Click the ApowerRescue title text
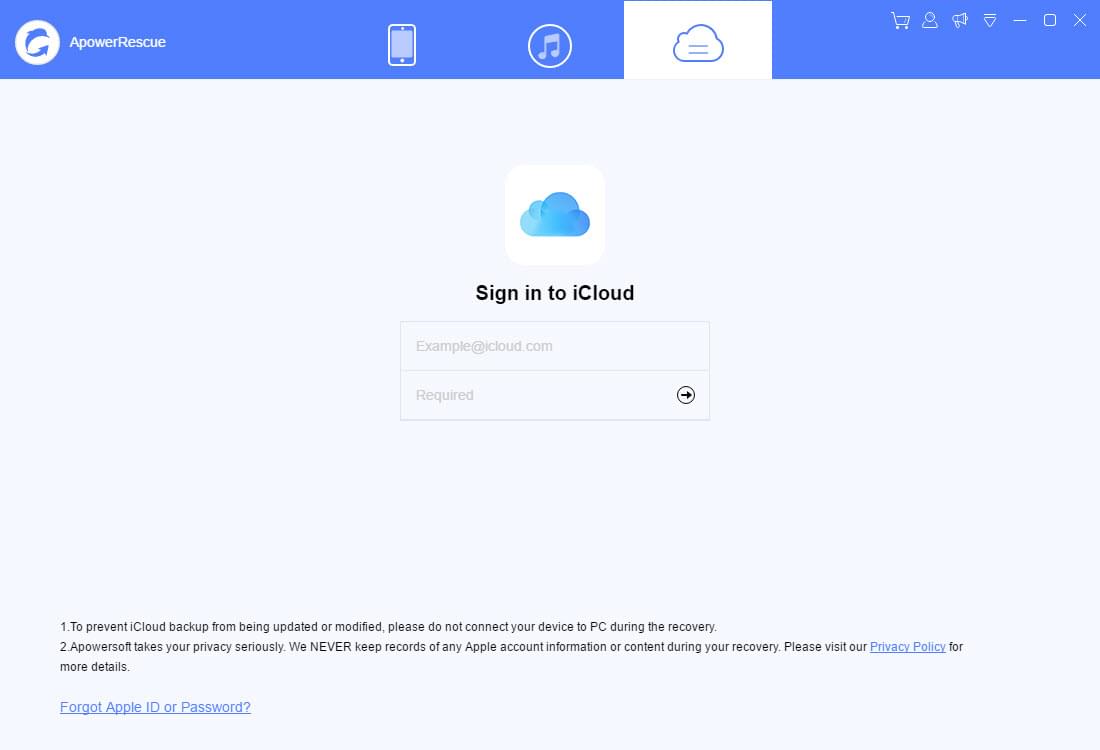Viewport: 1100px width, 750px height. (119, 42)
